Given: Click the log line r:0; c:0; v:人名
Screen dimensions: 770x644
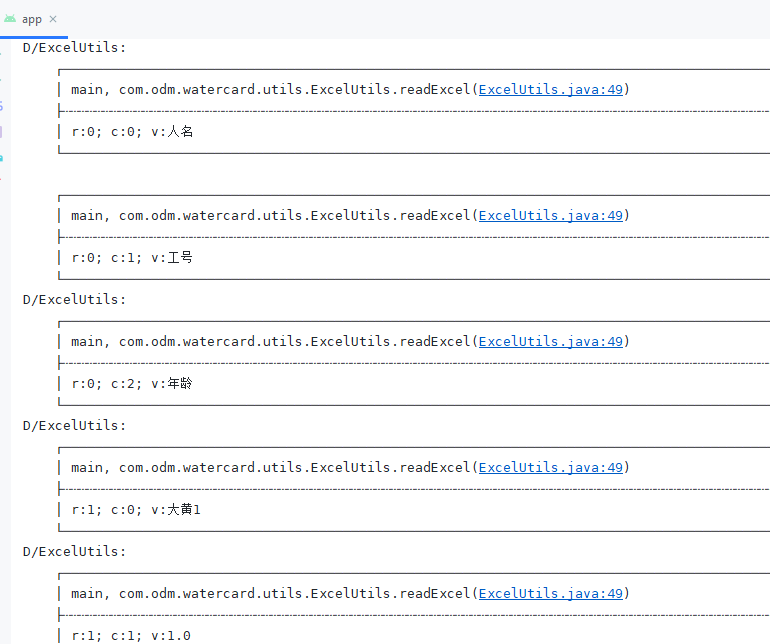Looking at the screenshot, I should [132, 132].
